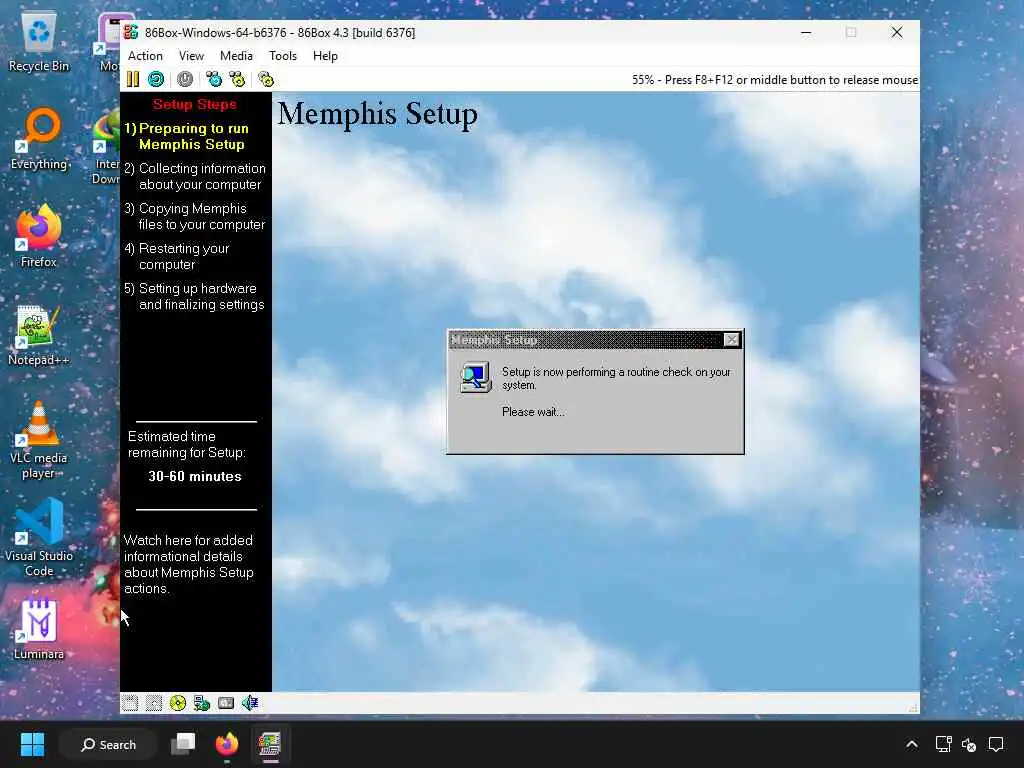This screenshot has height=768, width=1024.
Task: Click the network status icon
Action: pos(202,703)
